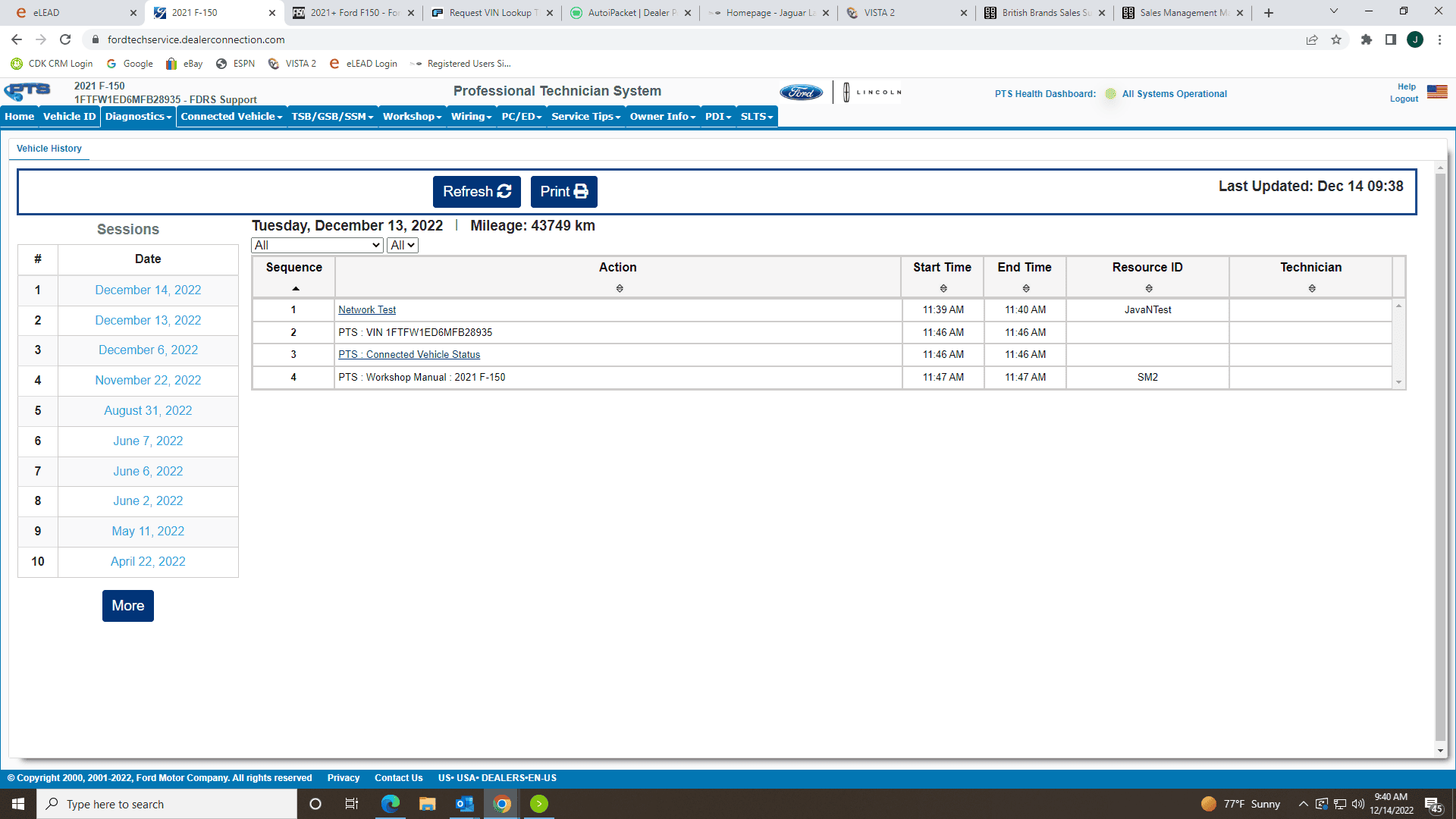This screenshot has width=1456, height=819.
Task: Sort by Start Time column arrows
Action: pos(943,288)
